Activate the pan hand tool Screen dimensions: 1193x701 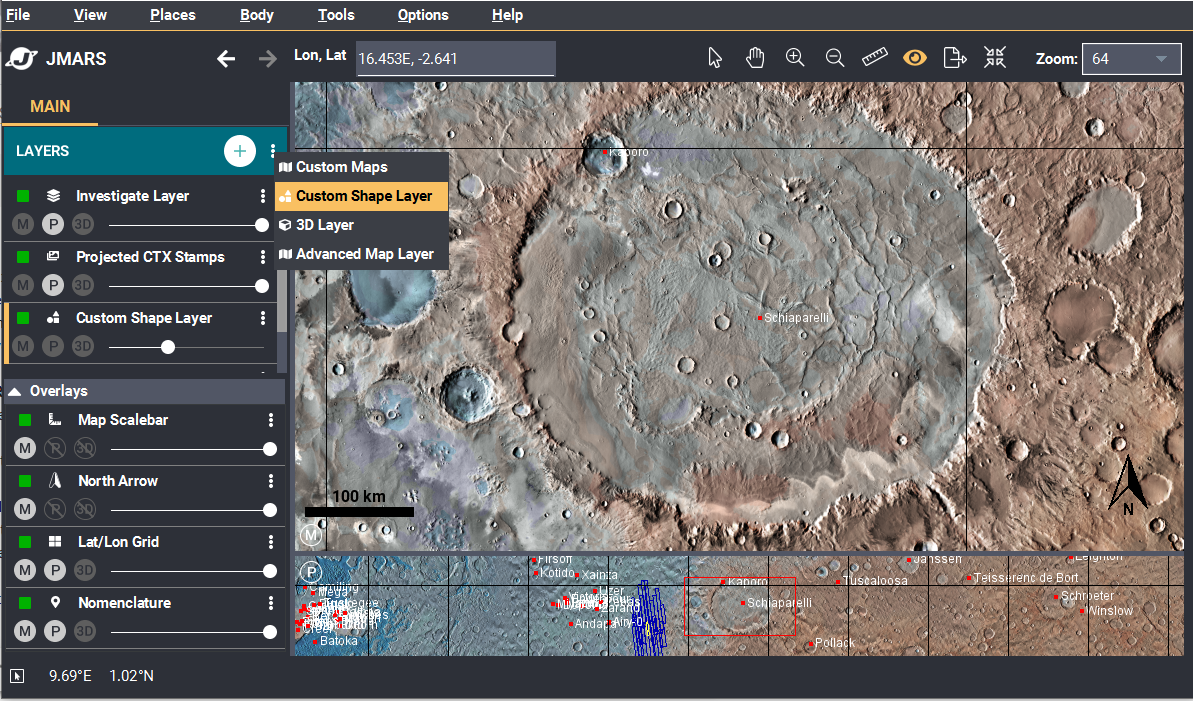755,58
